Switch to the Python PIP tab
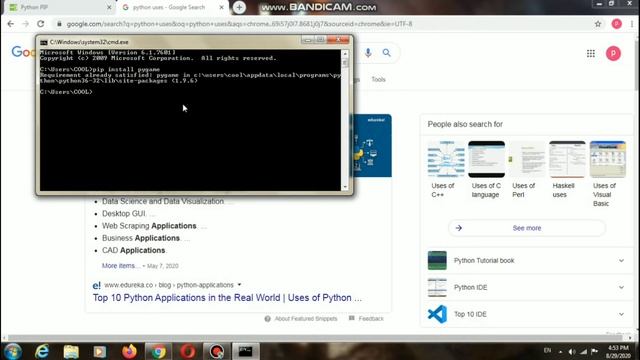Screen dimensions: 640x360 point(57,7)
